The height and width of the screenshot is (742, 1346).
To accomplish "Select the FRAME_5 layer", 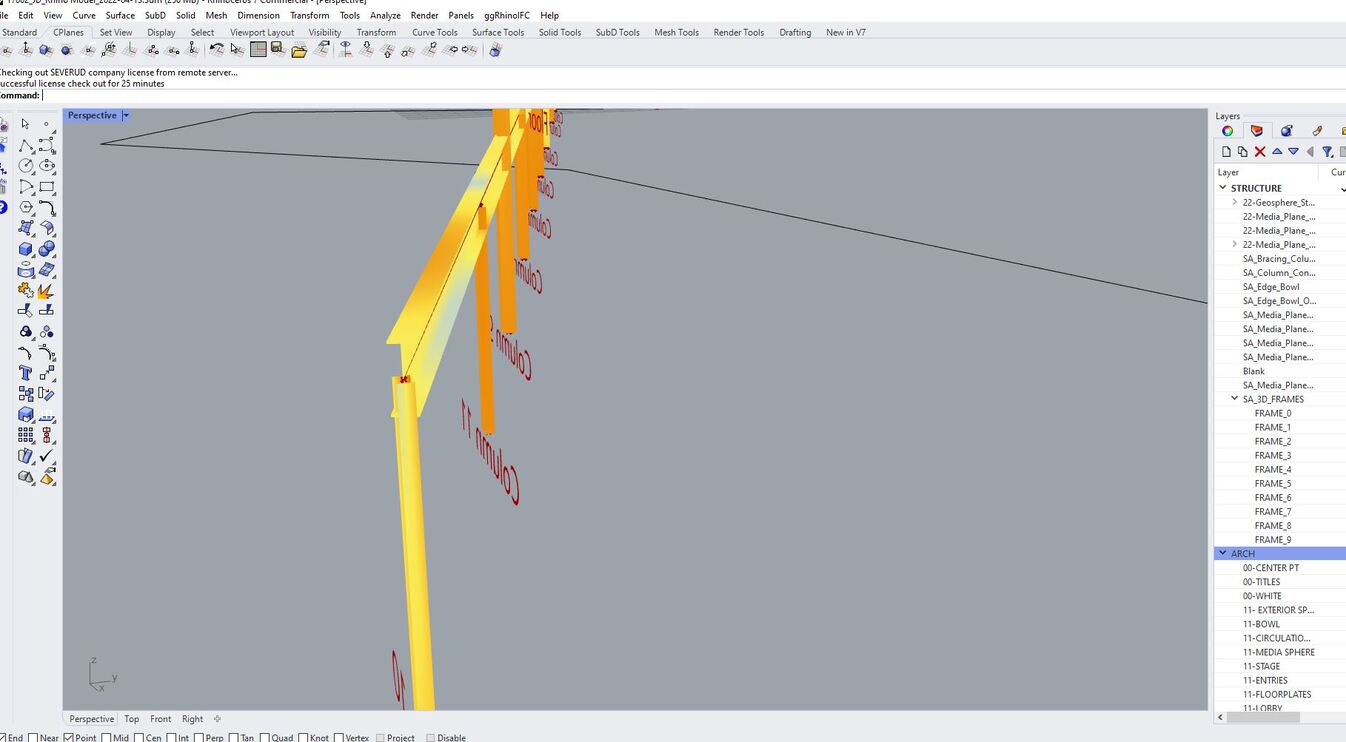I will click(1272, 483).
